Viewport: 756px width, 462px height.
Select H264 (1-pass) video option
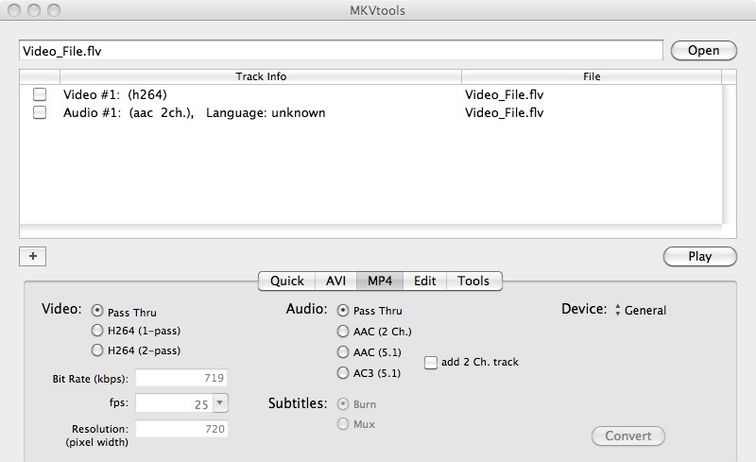point(97,330)
